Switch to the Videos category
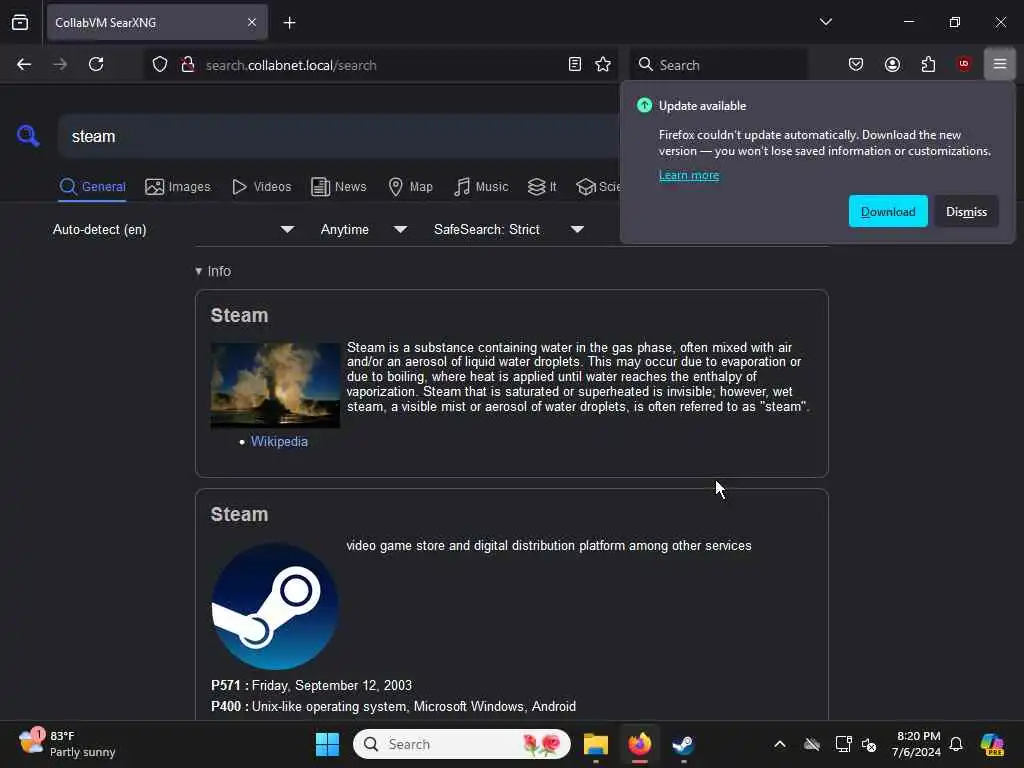The image size is (1024, 768). [261, 187]
